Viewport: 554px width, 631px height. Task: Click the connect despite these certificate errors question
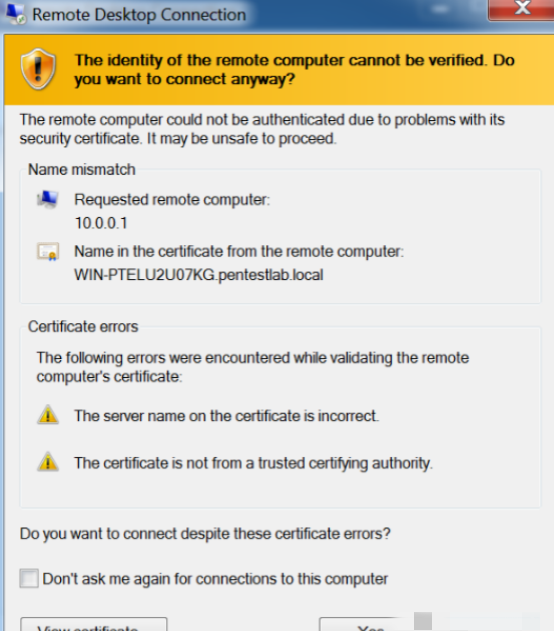pos(205,534)
